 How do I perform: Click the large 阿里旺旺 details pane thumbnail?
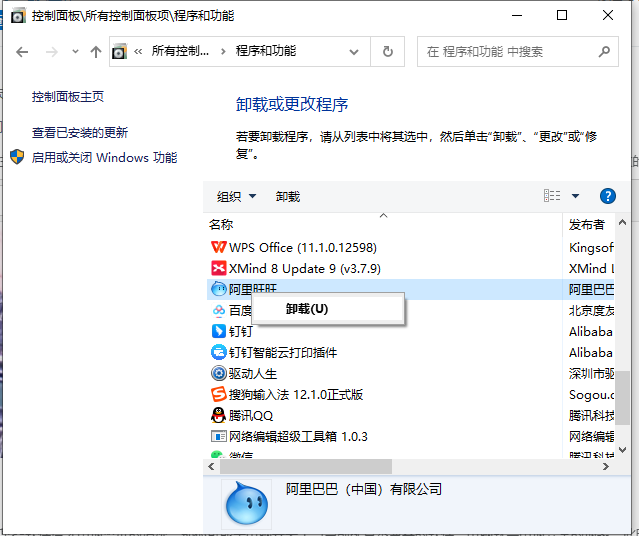(247, 503)
